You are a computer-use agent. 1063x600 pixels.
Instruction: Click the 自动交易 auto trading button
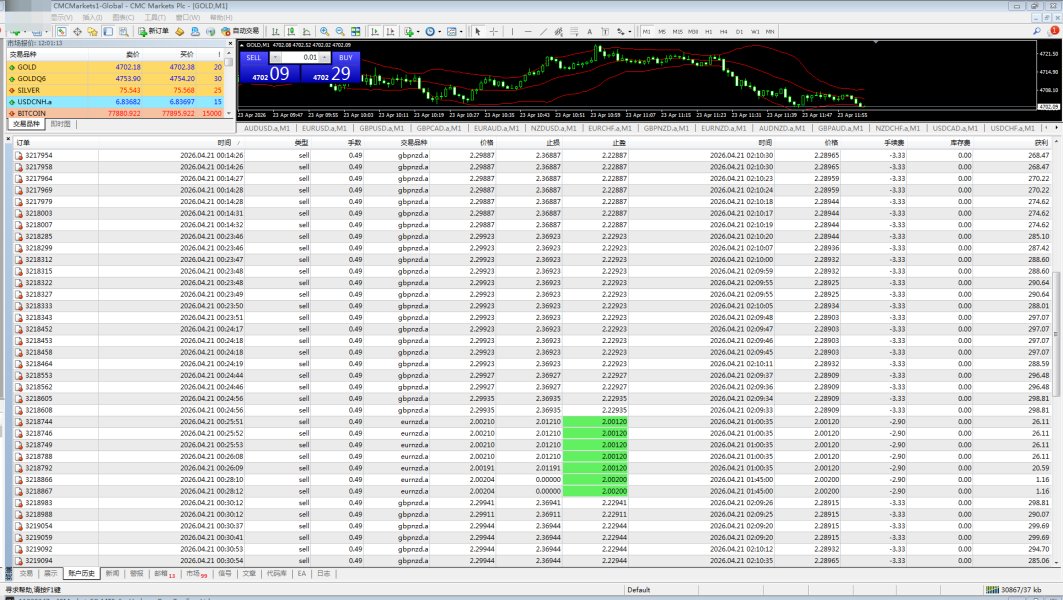click(x=241, y=31)
